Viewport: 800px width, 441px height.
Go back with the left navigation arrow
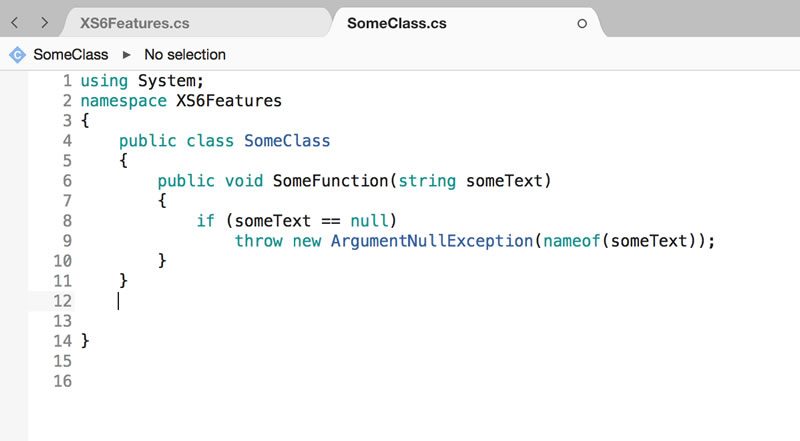click(x=15, y=22)
